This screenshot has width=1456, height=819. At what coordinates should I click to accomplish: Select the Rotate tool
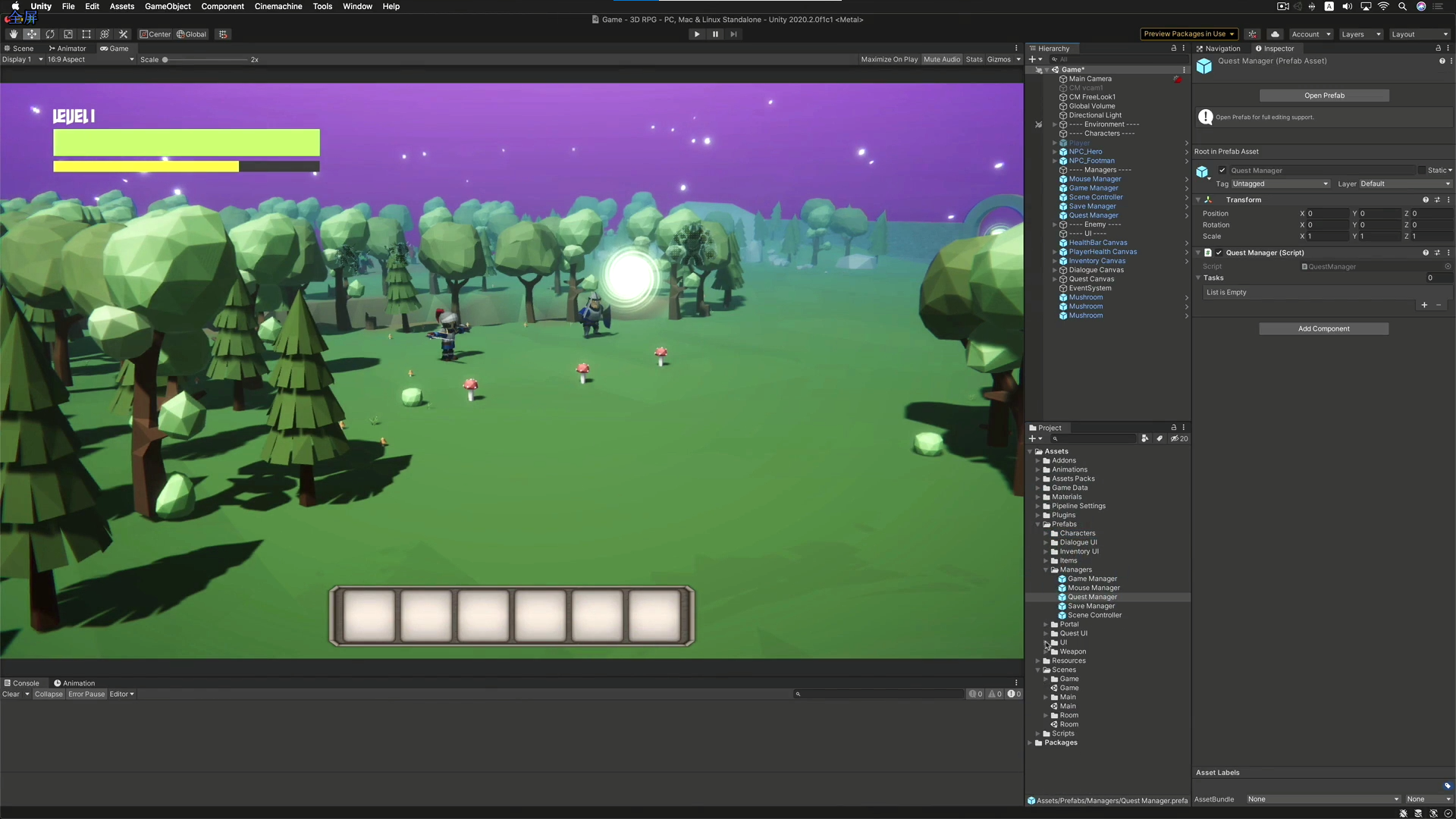[50, 34]
